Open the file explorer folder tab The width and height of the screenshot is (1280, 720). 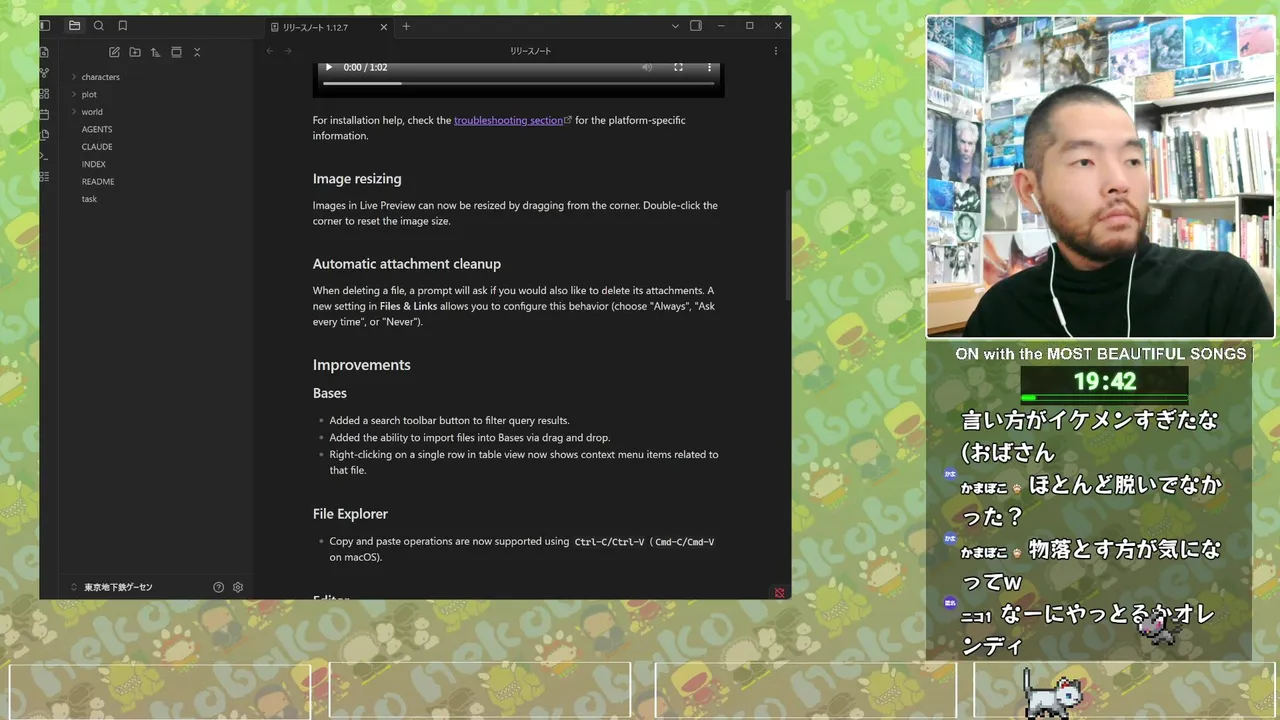tap(74, 26)
